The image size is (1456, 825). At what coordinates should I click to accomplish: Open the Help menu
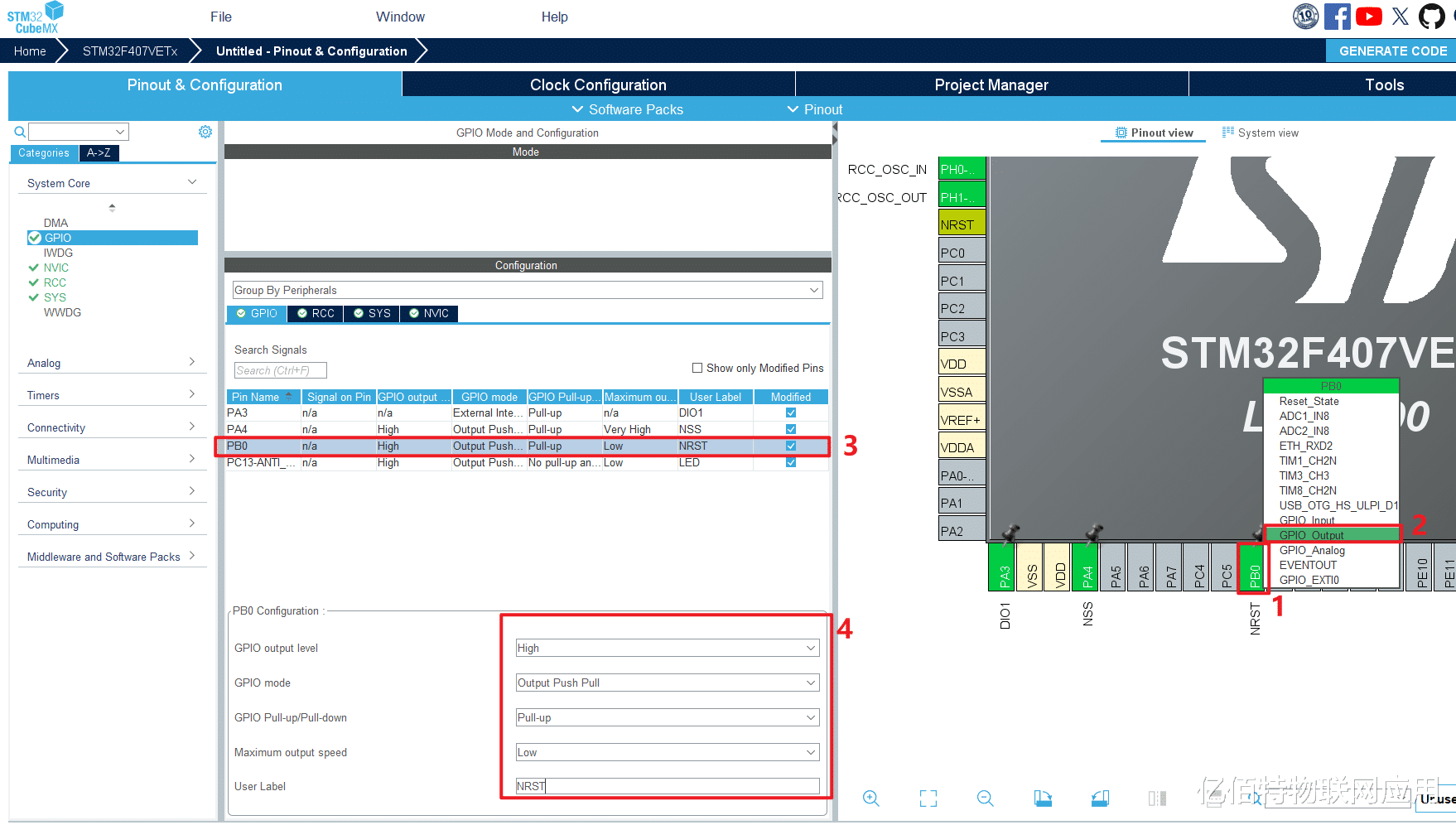(555, 17)
